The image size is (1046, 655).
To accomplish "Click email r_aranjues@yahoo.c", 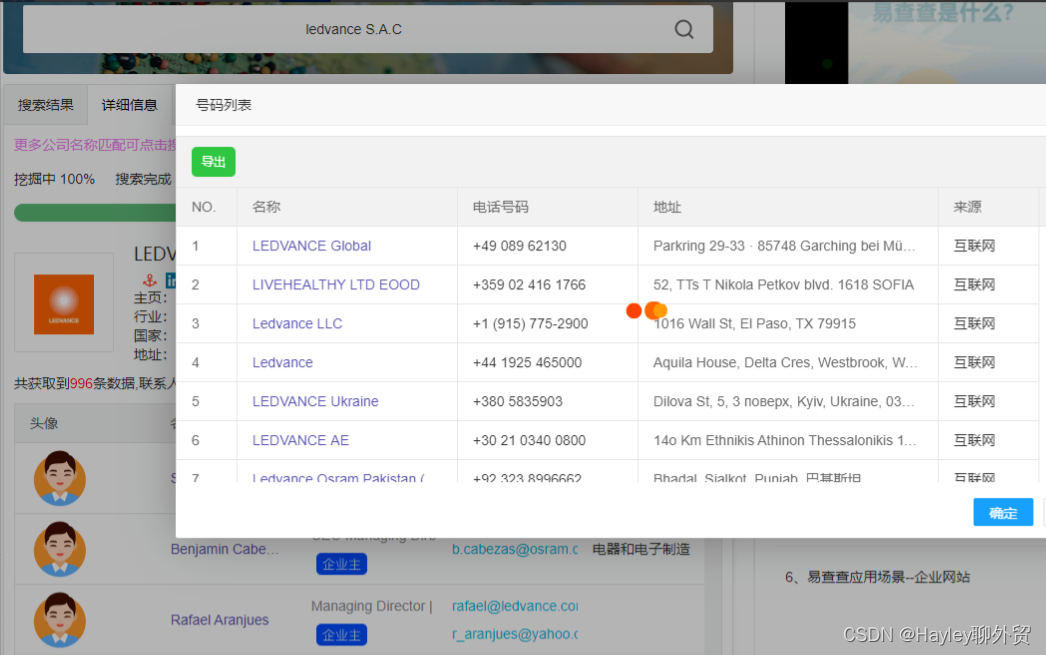I will tap(515, 634).
